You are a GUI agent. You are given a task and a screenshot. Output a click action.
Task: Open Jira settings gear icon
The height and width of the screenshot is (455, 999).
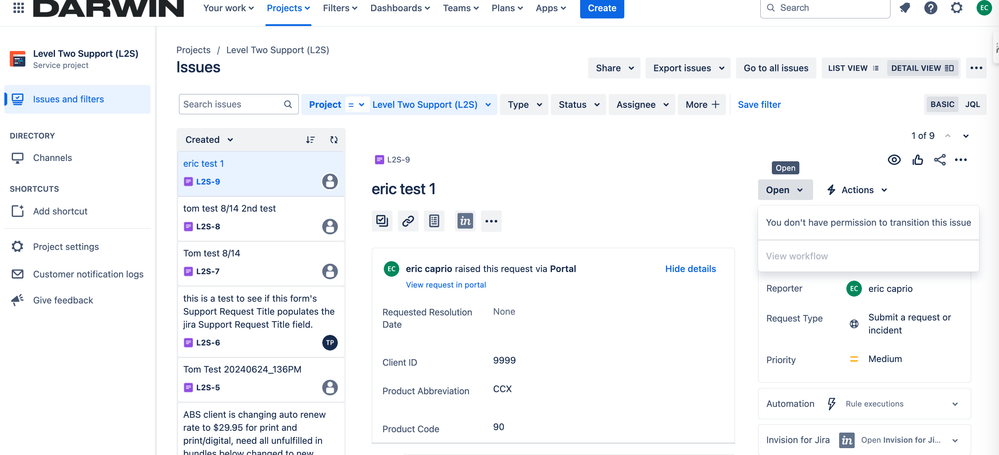[x=956, y=8]
